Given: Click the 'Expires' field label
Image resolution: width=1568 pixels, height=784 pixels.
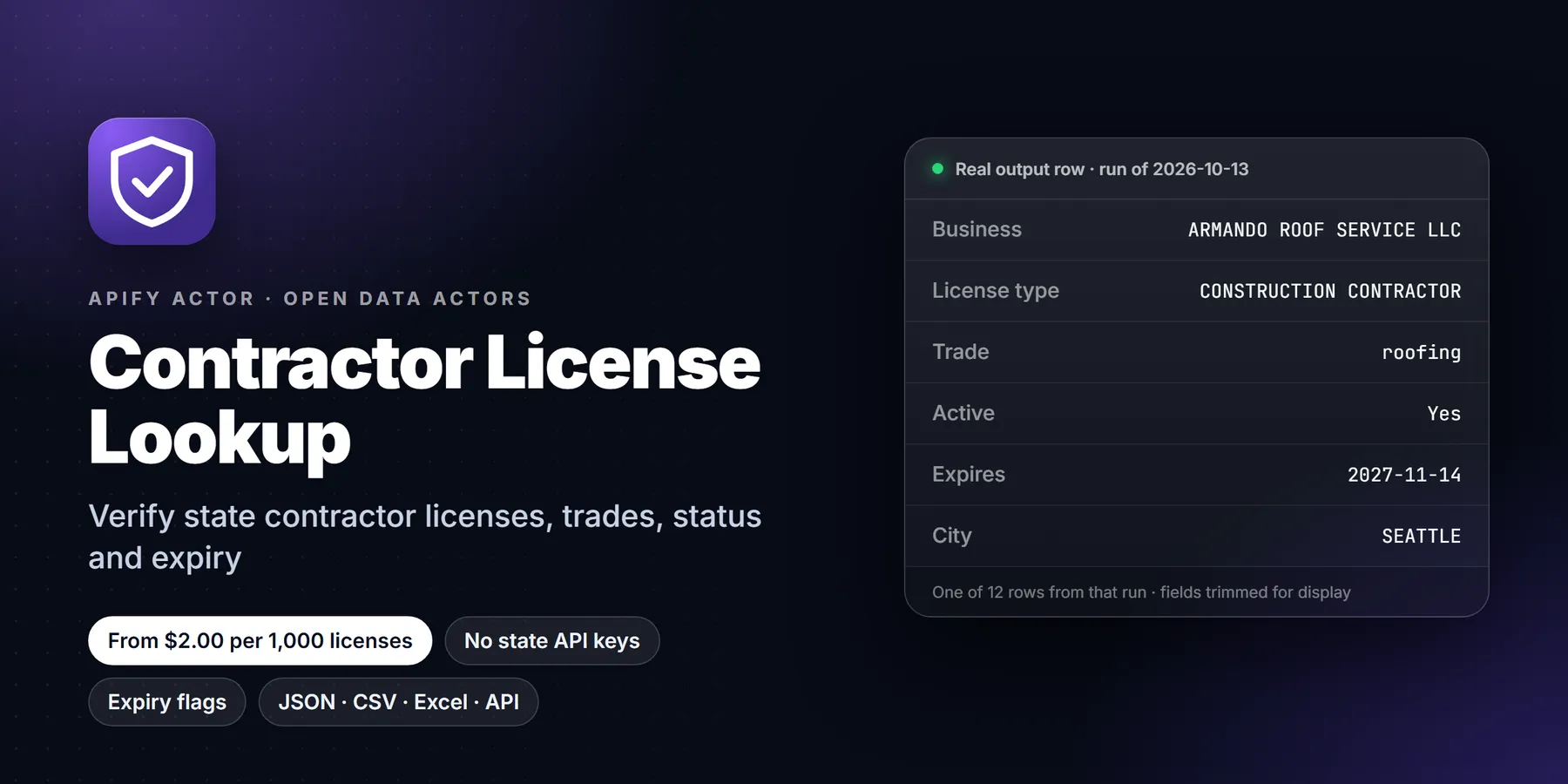Looking at the screenshot, I should (x=969, y=475).
